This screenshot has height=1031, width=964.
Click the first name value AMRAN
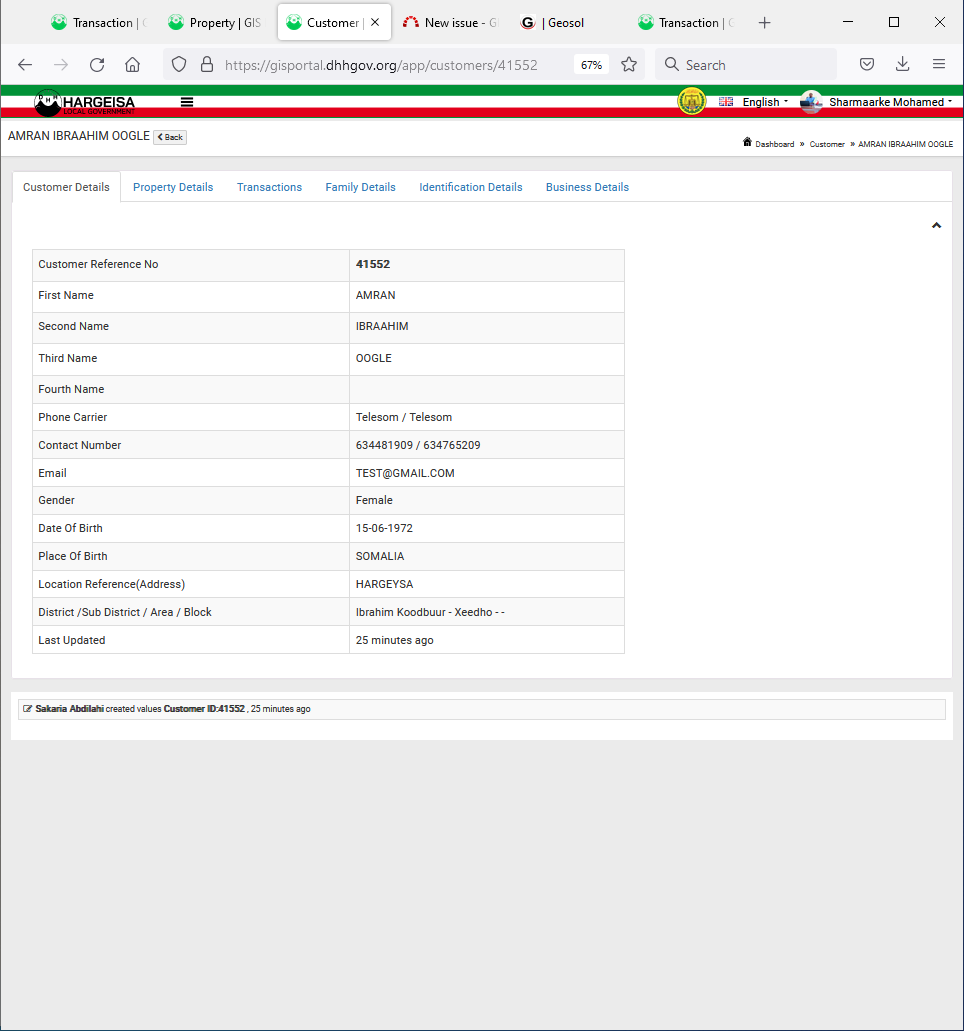pos(375,295)
